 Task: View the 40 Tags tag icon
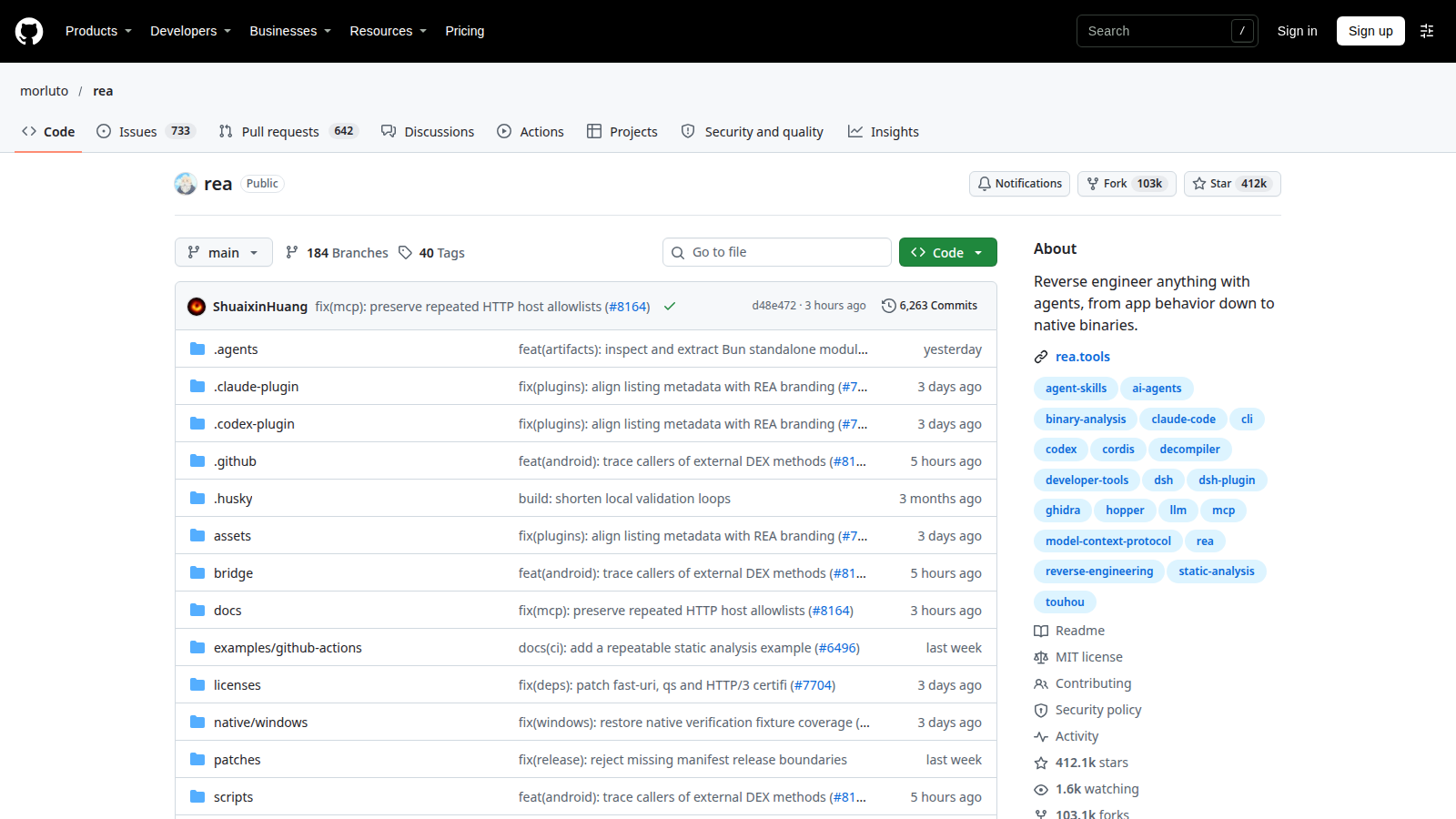point(406,253)
